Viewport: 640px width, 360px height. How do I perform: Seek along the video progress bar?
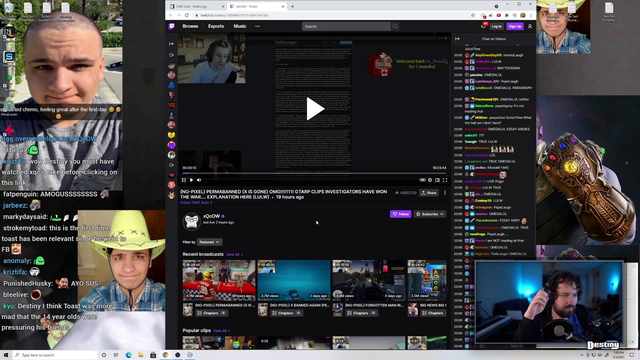tap(314, 173)
